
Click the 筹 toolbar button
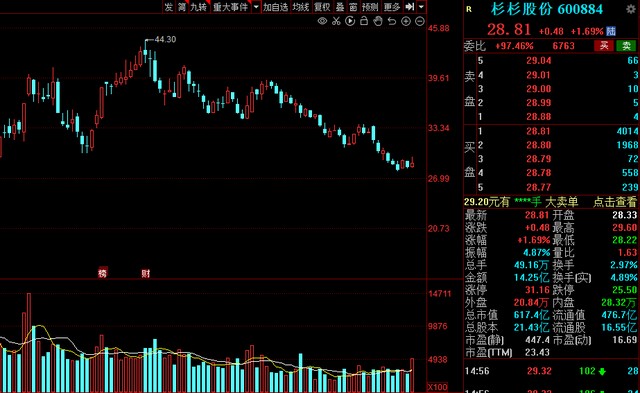182,7
